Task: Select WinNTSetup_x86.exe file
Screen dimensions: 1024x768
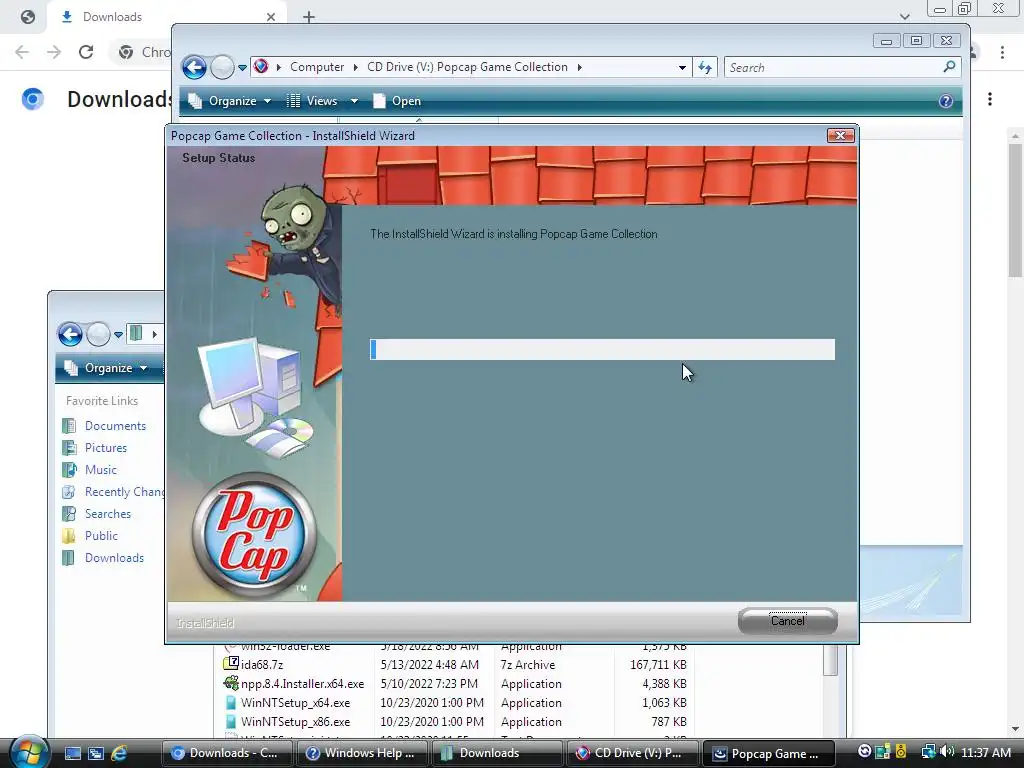Action: coord(295,722)
